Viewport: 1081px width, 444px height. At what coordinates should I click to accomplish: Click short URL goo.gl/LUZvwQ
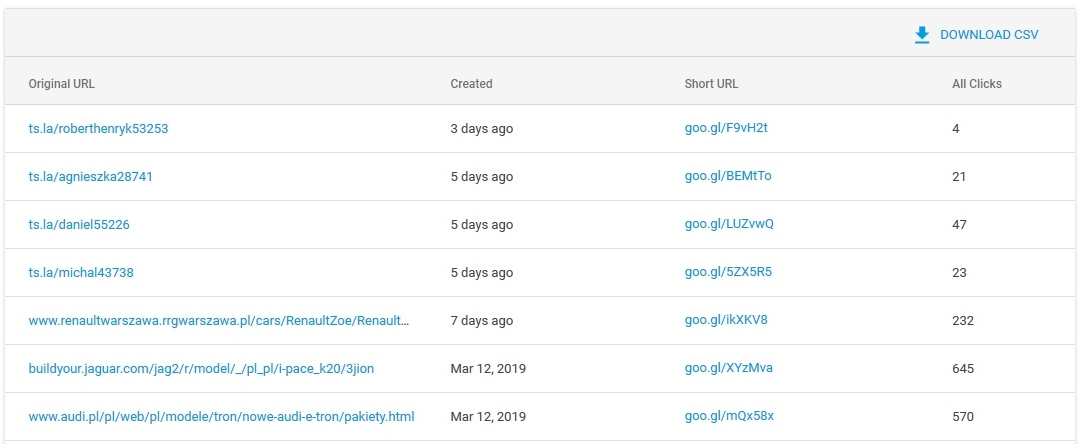point(729,224)
